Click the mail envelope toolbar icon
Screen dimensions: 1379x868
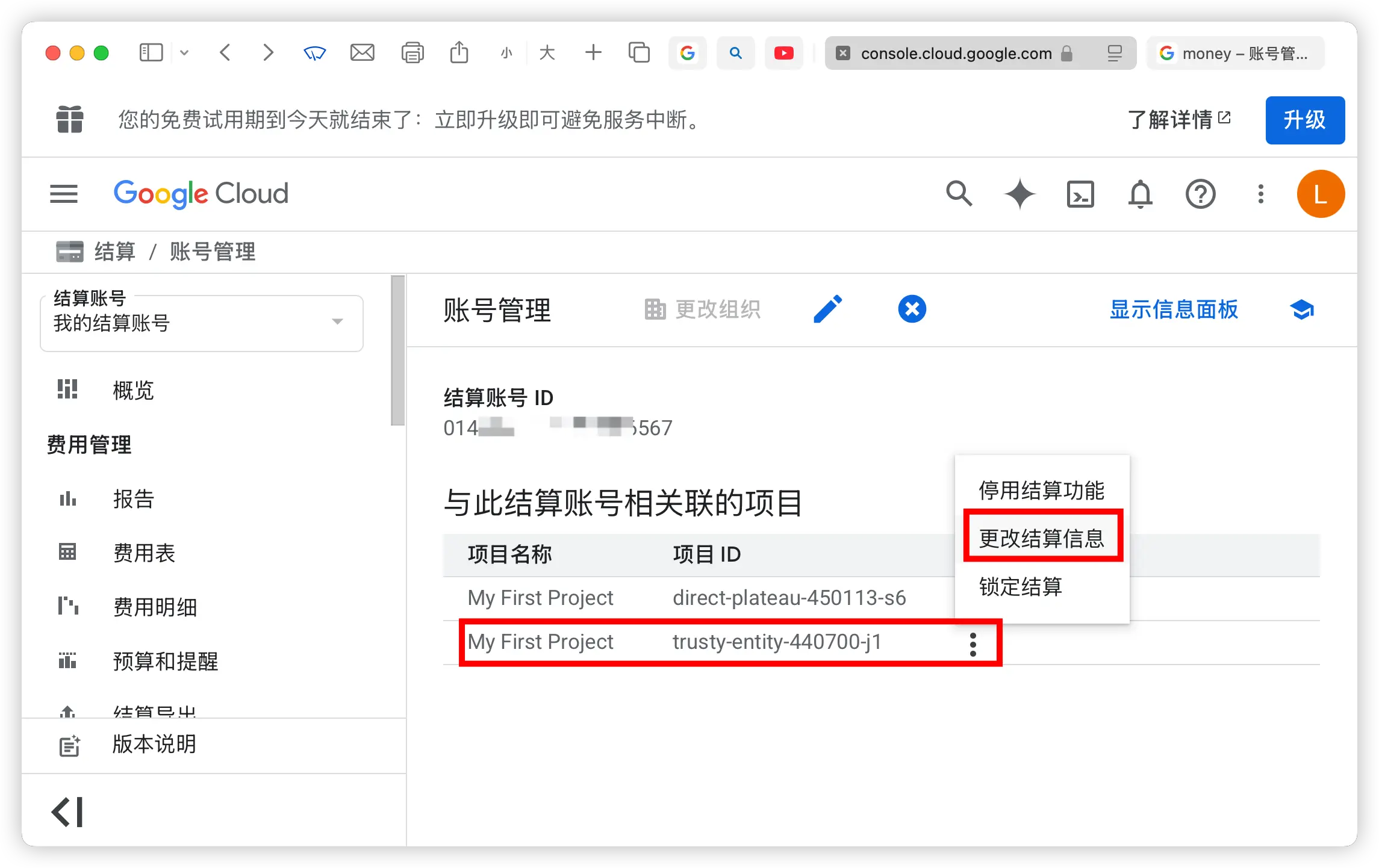click(x=363, y=53)
